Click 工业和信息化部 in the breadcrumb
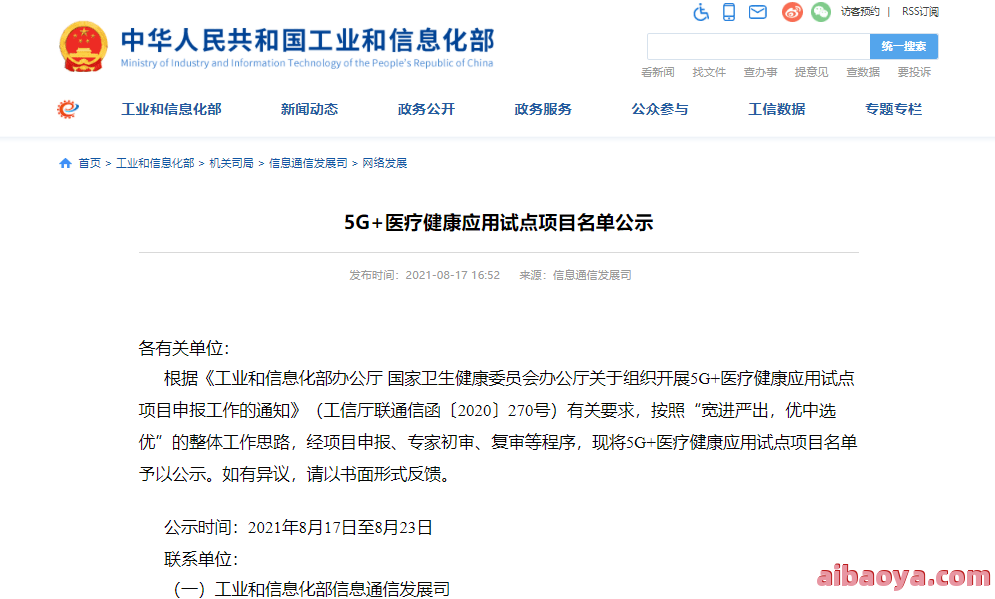995x599 pixels. (155, 163)
